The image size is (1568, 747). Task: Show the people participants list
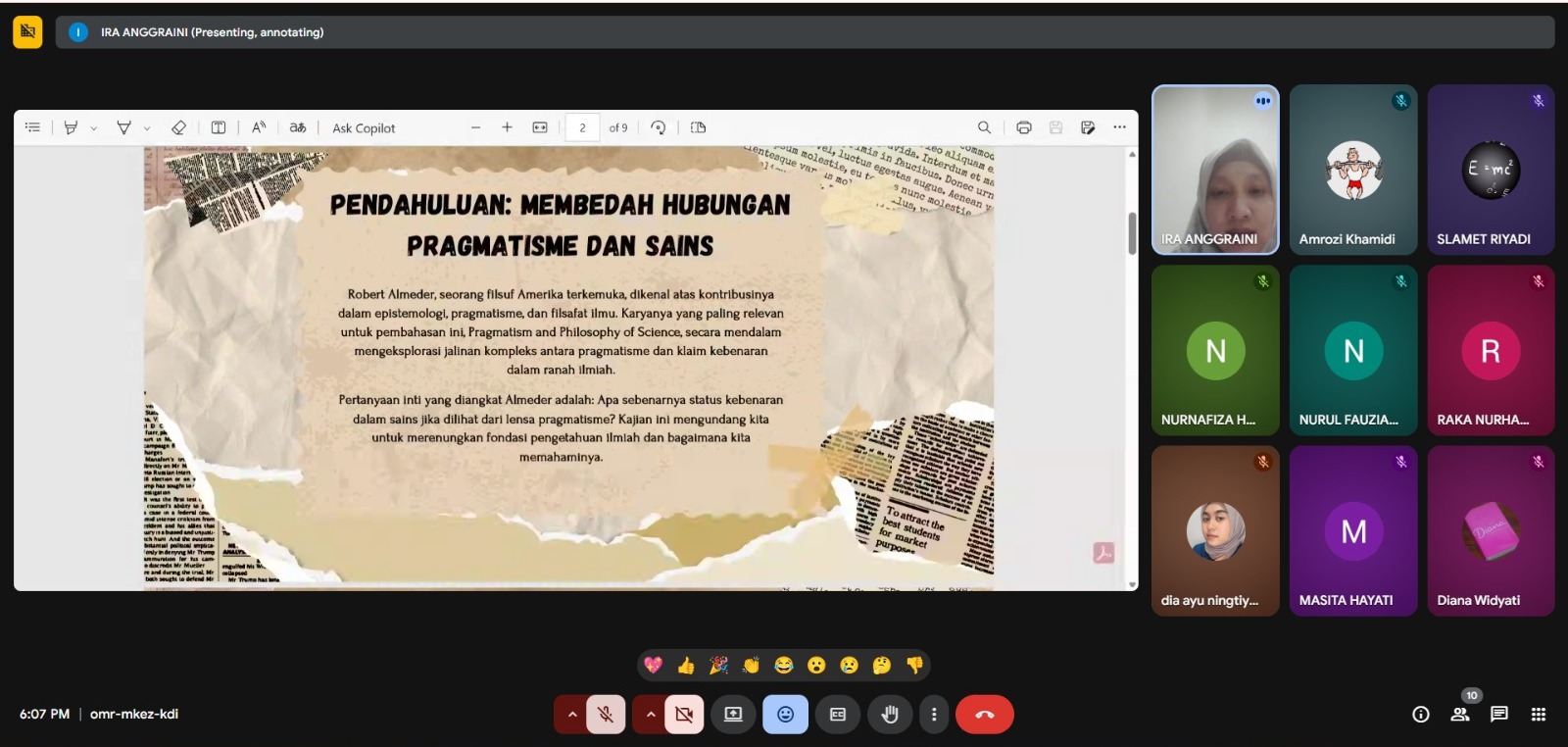[x=1460, y=715]
